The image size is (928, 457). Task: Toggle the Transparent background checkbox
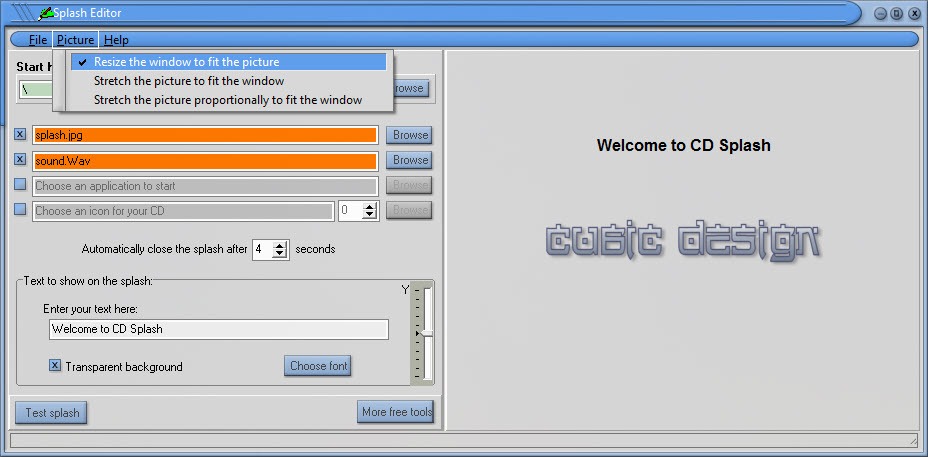55,366
